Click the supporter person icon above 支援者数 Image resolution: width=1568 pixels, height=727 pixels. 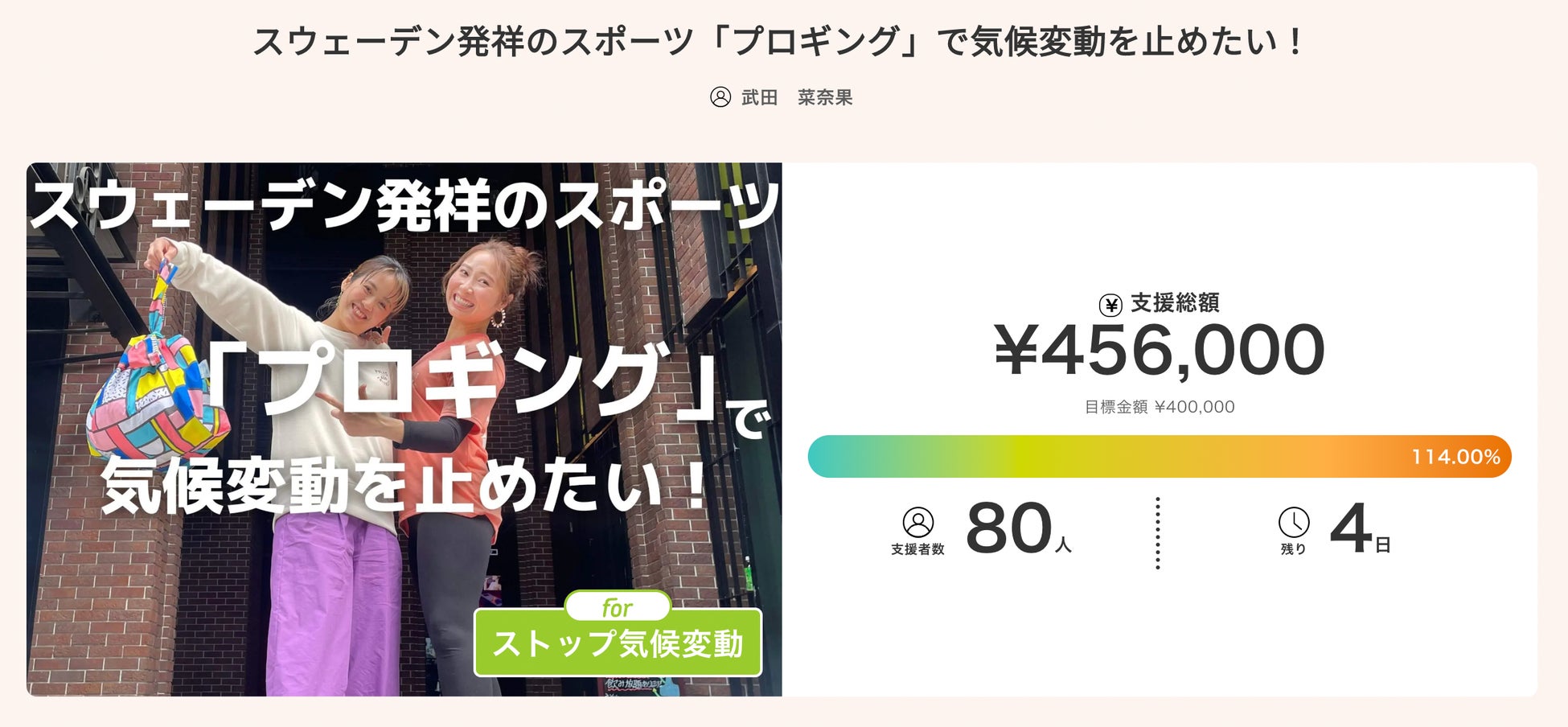[917, 523]
